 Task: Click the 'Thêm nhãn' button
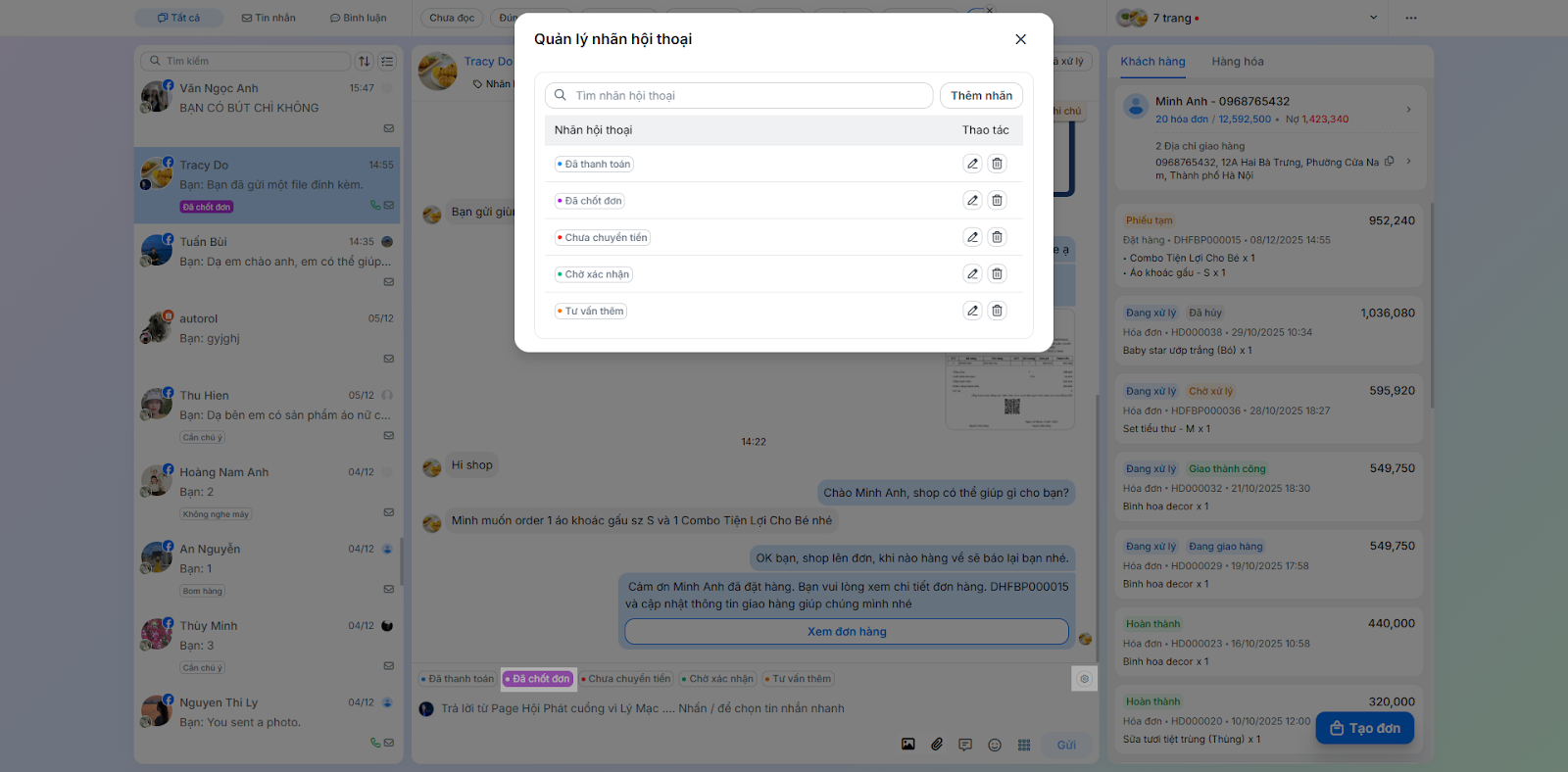click(981, 95)
